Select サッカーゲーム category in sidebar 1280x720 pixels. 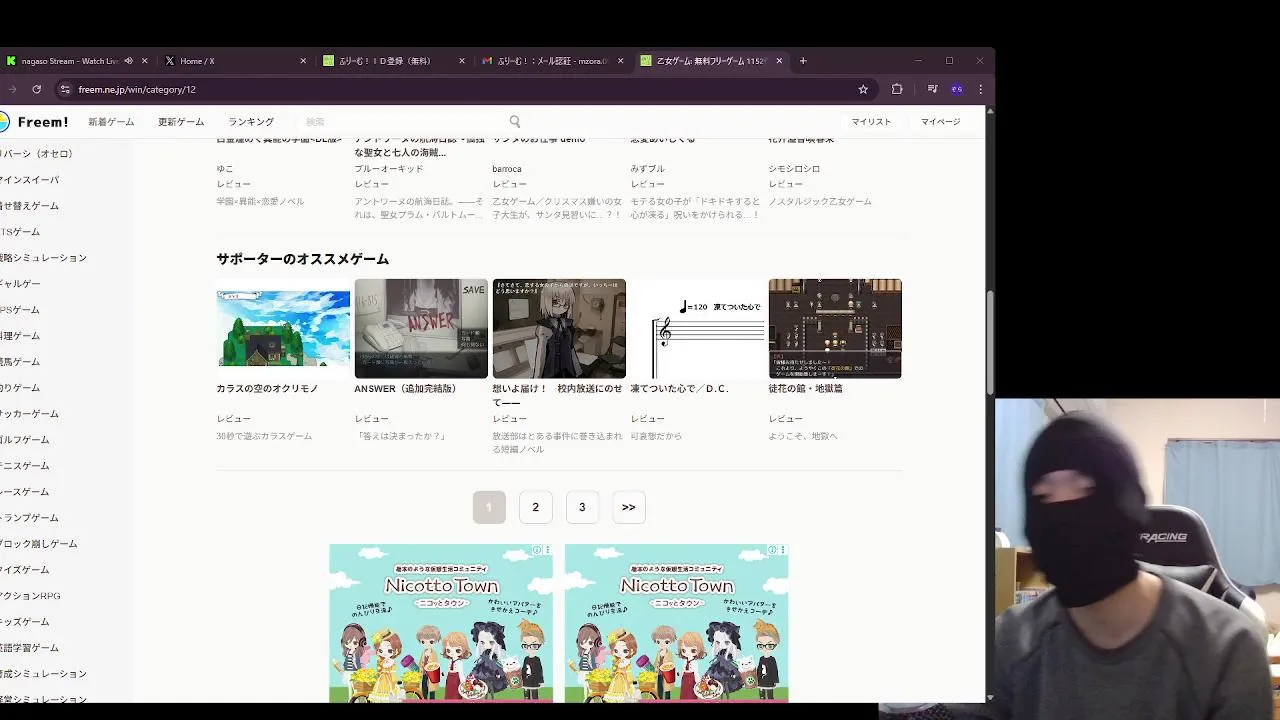pyautogui.click(x=29, y=414)
